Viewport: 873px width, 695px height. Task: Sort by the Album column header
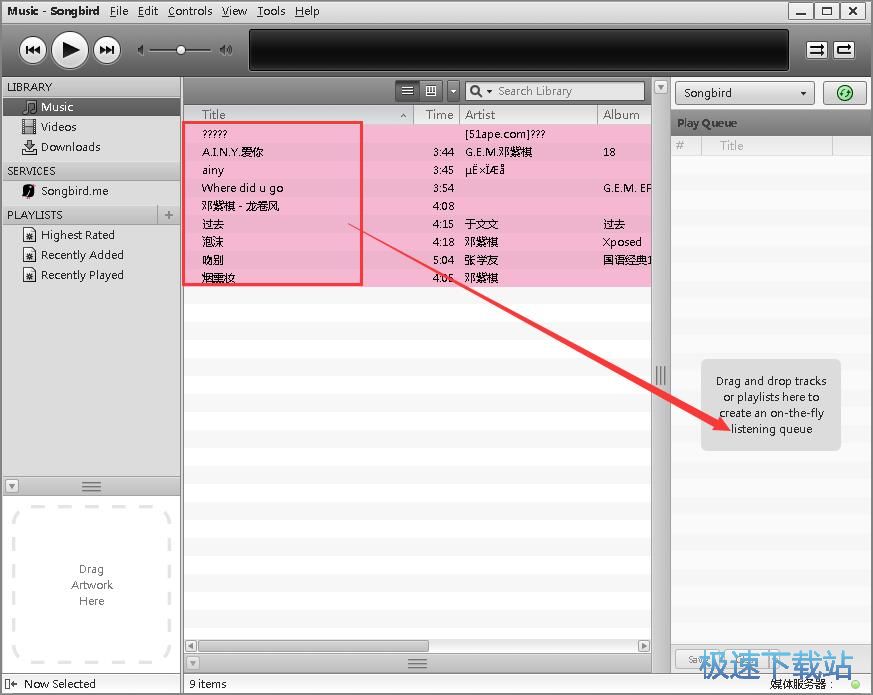point(624,115)
